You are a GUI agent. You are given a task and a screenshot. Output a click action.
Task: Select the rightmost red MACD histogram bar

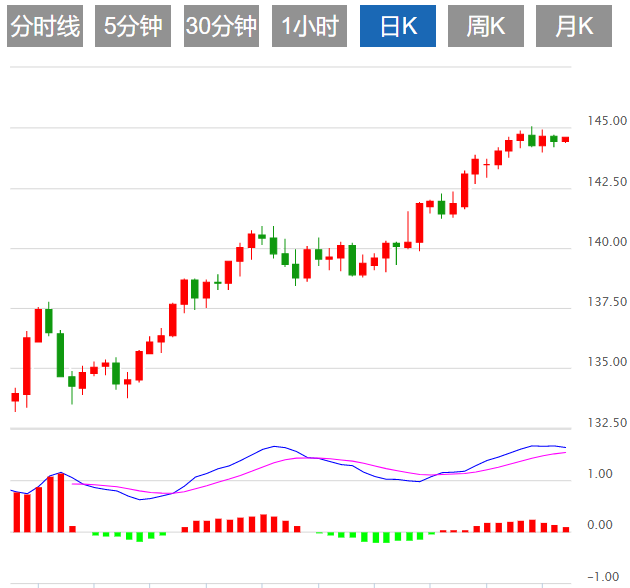(565, 528)
